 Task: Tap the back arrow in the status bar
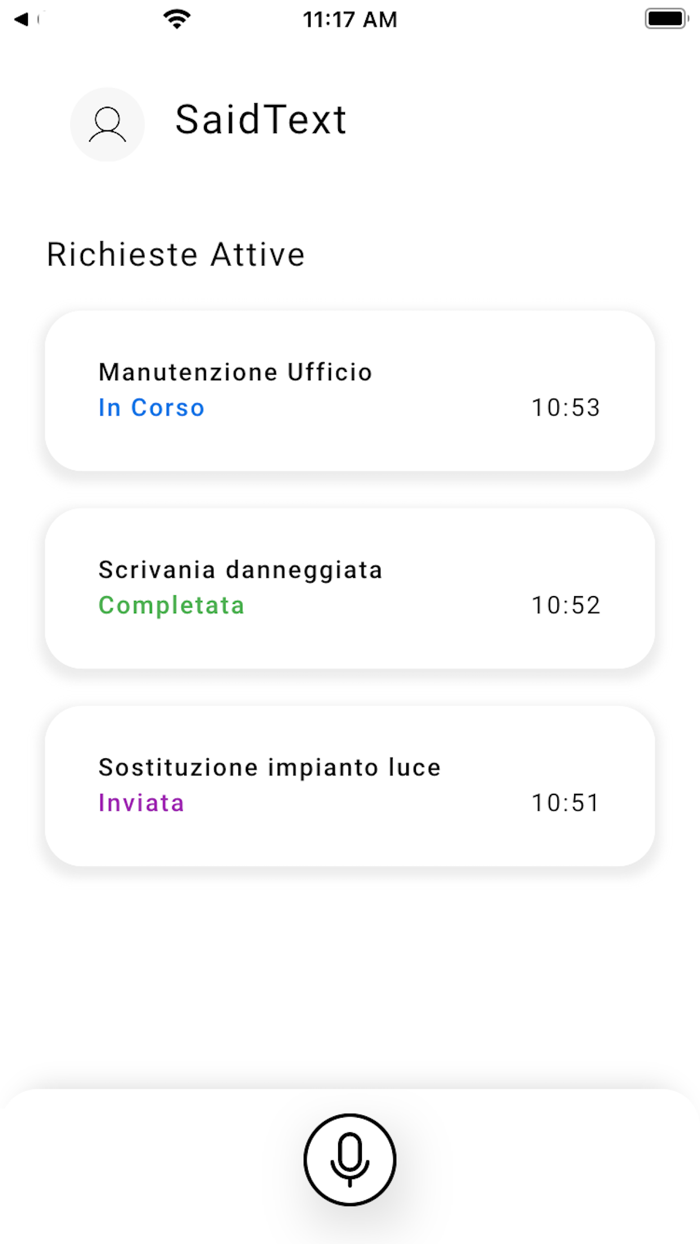(x=22, y=17)
